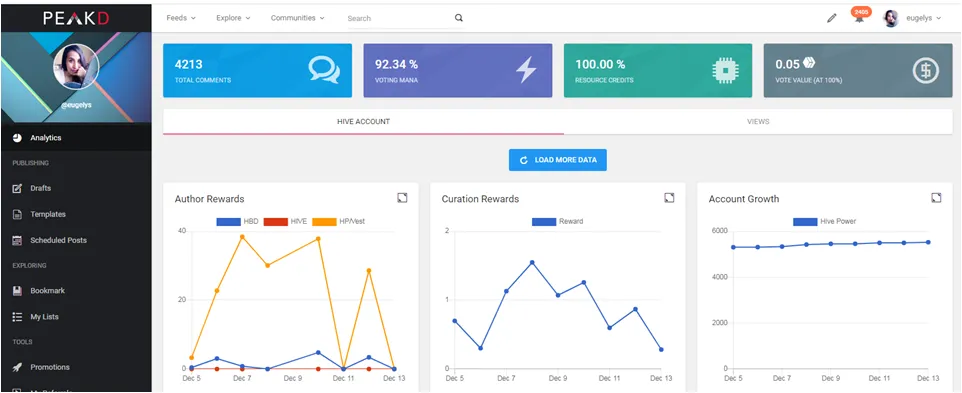Click the Drafts edit icon in sidebar
Screen dimensions: 962x393
click(x=17, y=188)
